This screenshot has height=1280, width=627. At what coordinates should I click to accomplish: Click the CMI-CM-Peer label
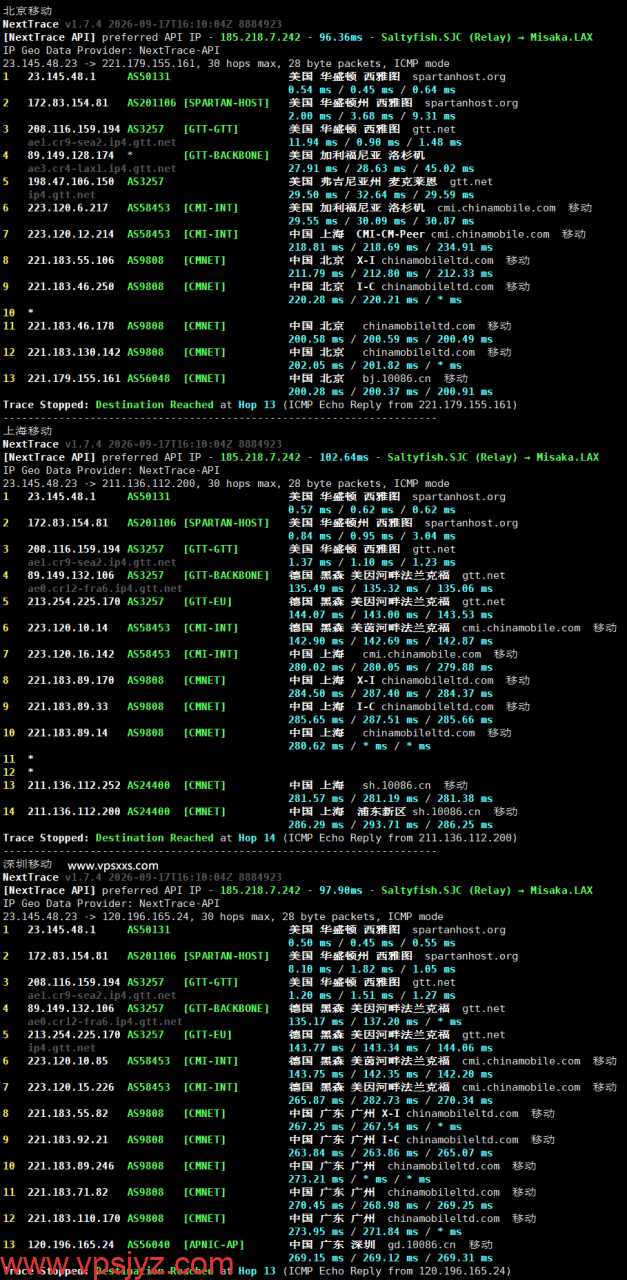(x=390, y=234)
